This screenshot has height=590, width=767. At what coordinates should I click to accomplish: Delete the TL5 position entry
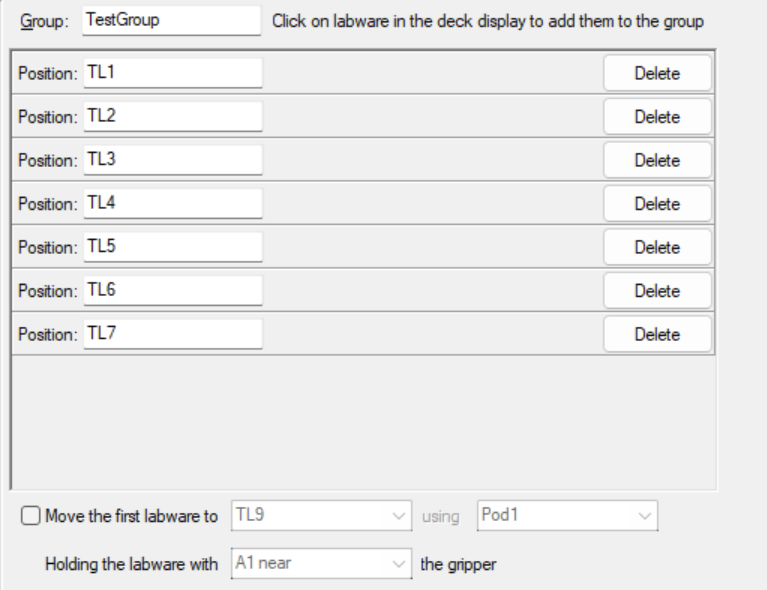coord(657,248)
